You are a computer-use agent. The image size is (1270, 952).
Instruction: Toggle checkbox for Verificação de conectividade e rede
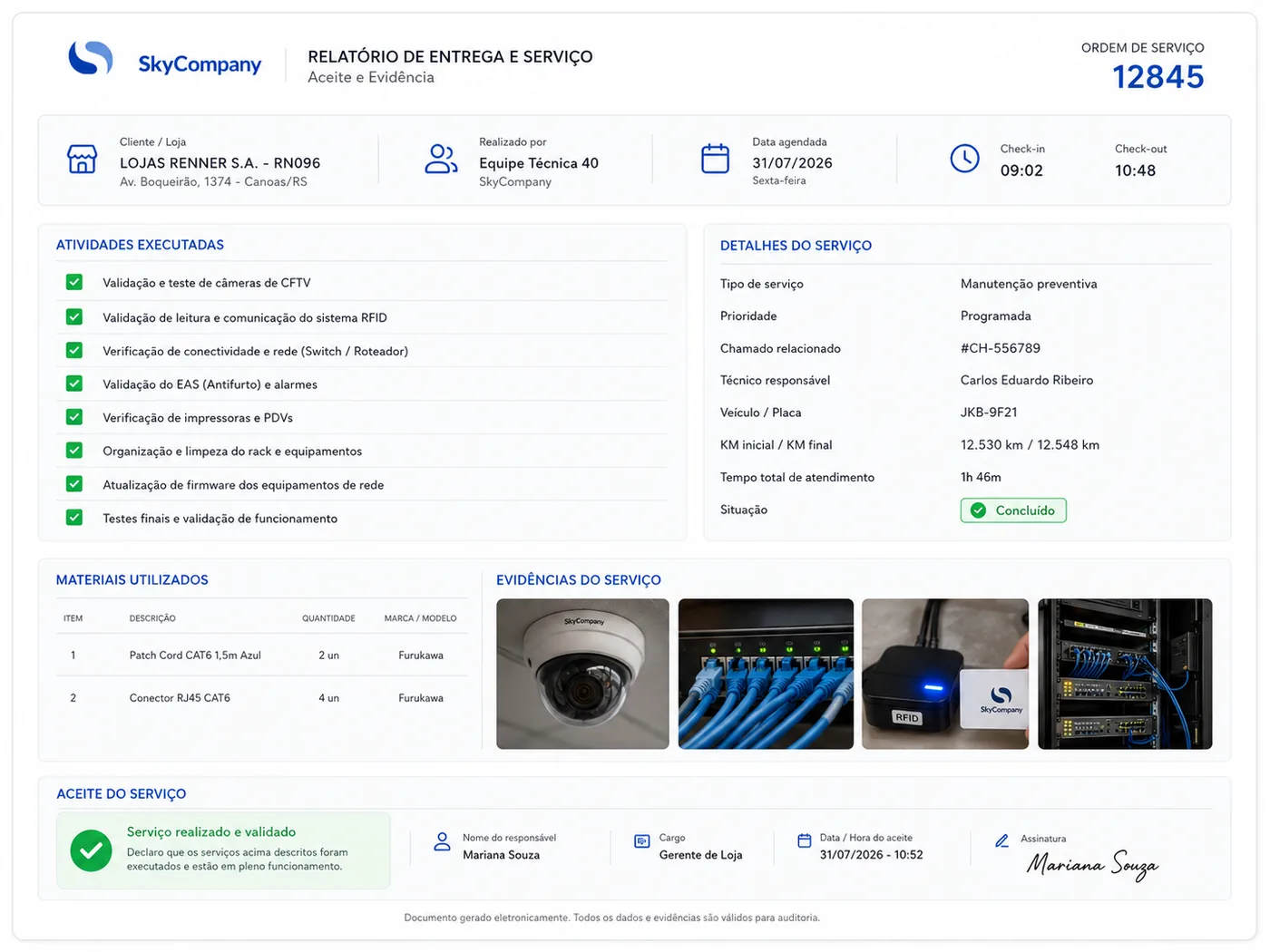(74, 350)
